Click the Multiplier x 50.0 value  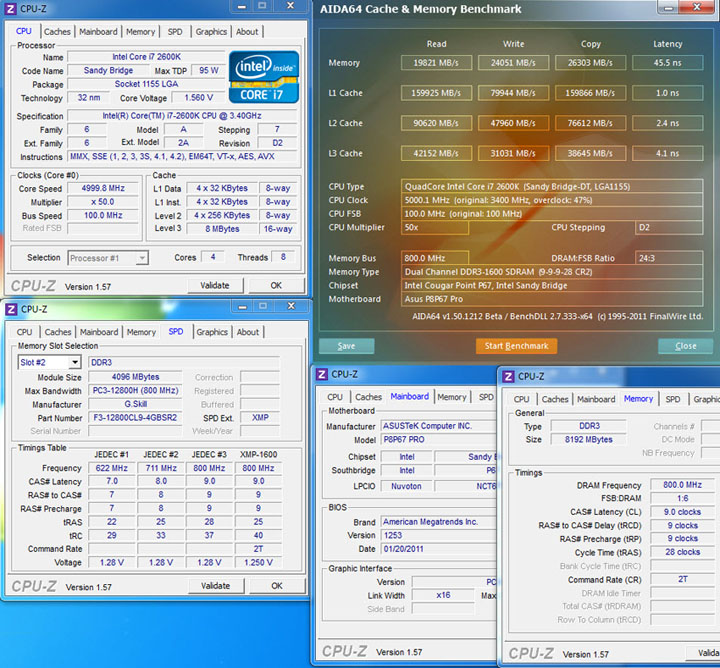click(x=103, y=202)
